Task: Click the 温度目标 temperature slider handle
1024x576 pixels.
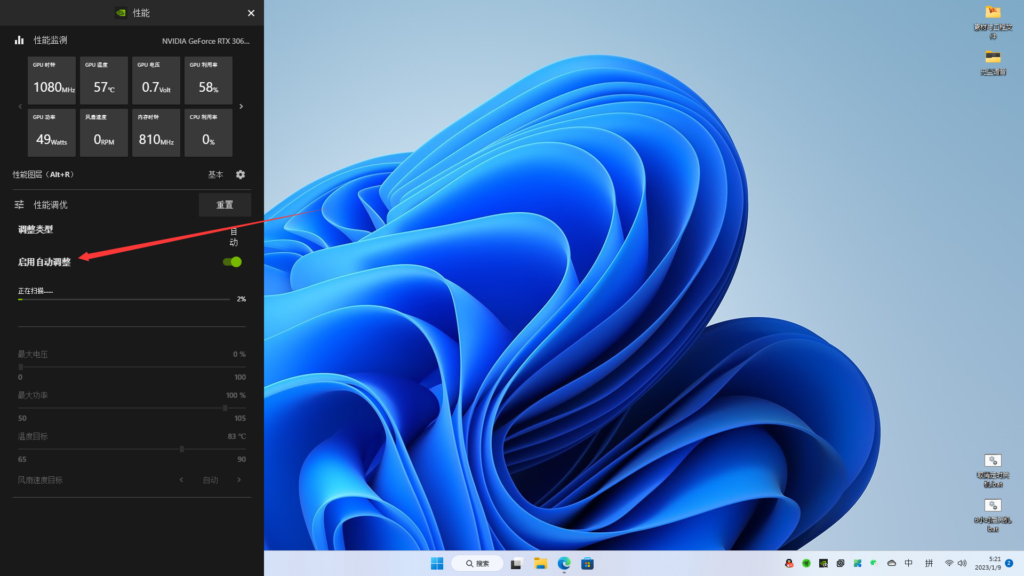Action: click(x=181, y=449)
